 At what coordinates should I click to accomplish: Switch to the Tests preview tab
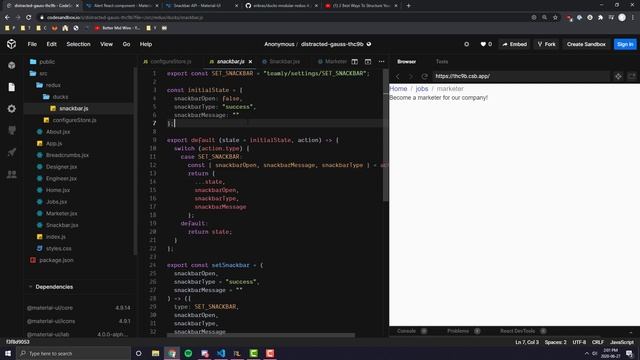point(442,62)
